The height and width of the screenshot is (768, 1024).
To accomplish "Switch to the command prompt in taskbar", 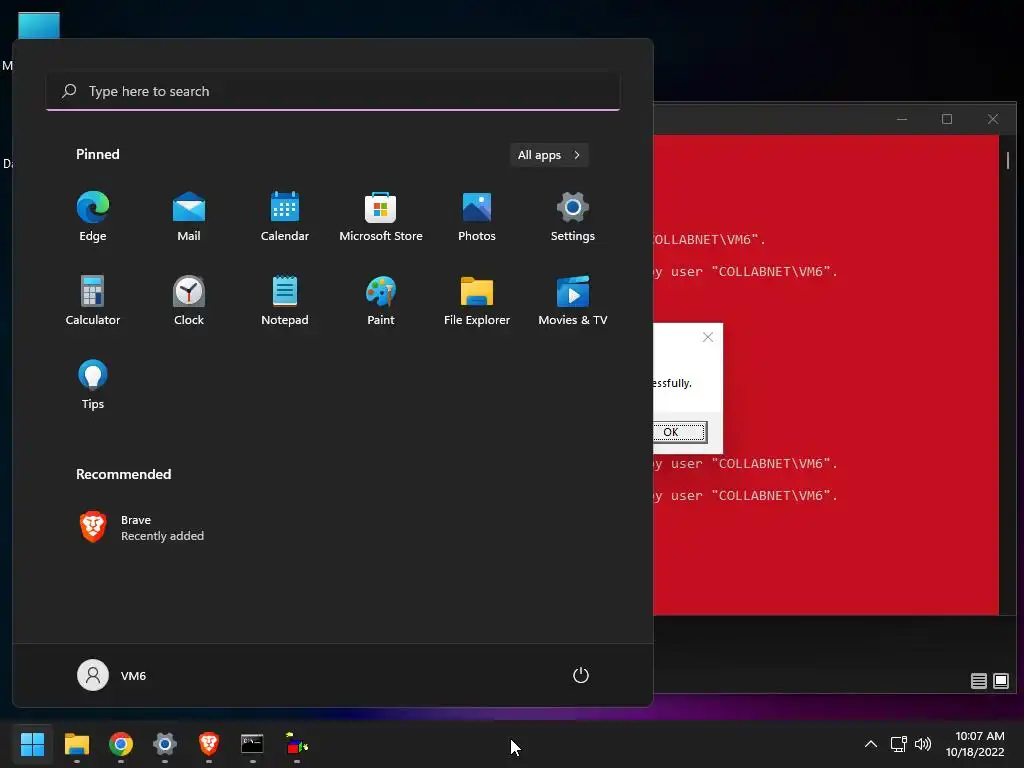I will [252, 744].
